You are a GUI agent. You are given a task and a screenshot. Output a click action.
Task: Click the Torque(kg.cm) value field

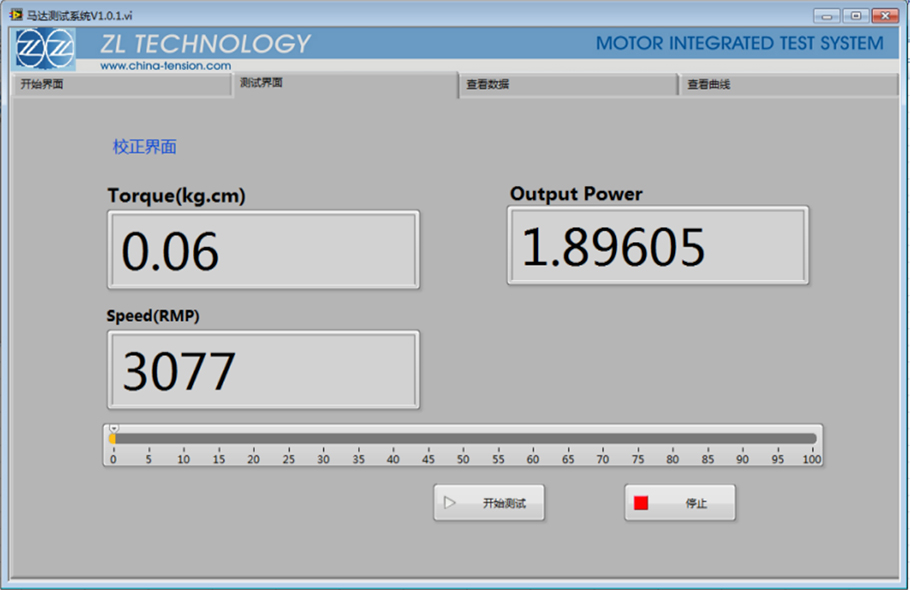[x=263, y=250]
